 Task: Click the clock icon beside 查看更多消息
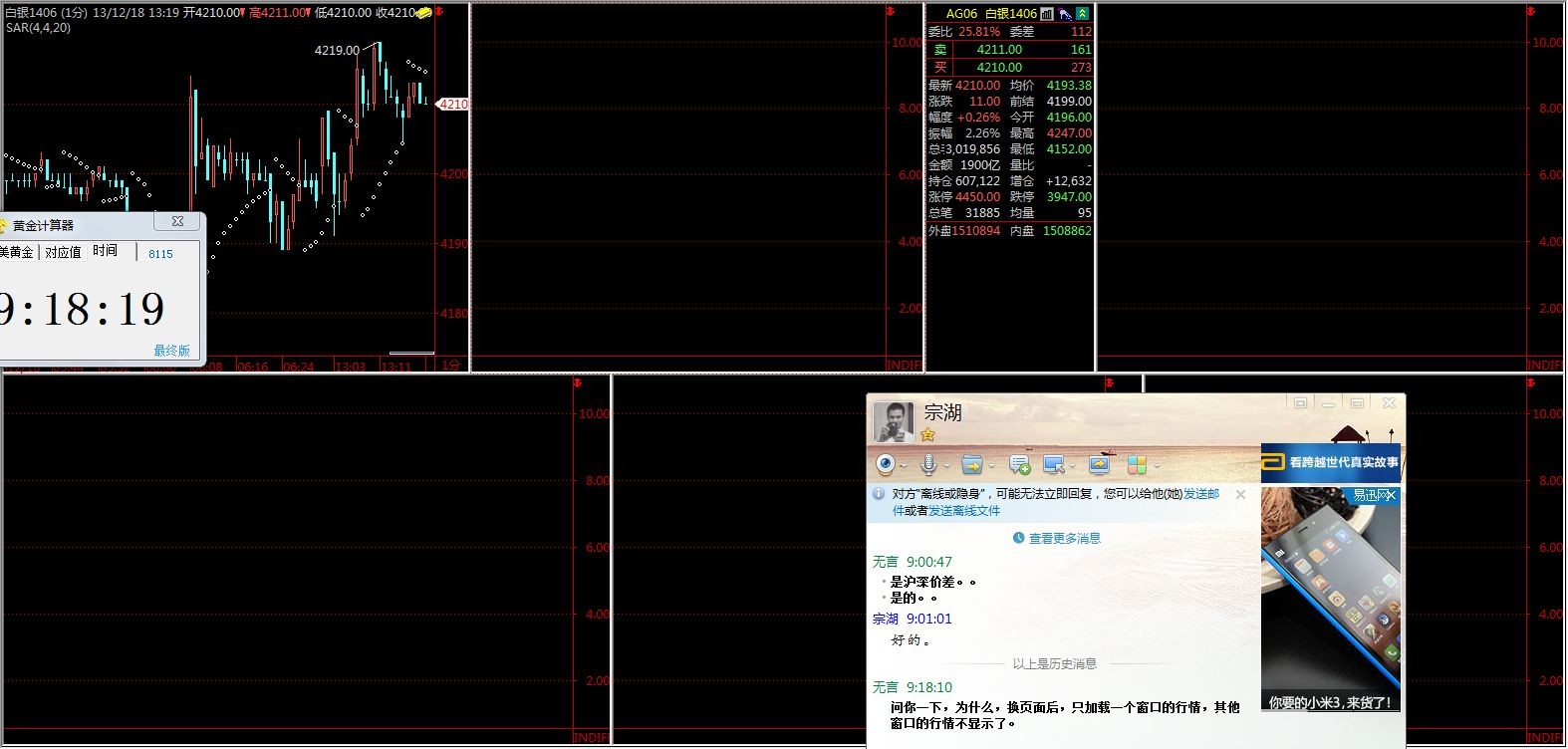[1018, 538]
